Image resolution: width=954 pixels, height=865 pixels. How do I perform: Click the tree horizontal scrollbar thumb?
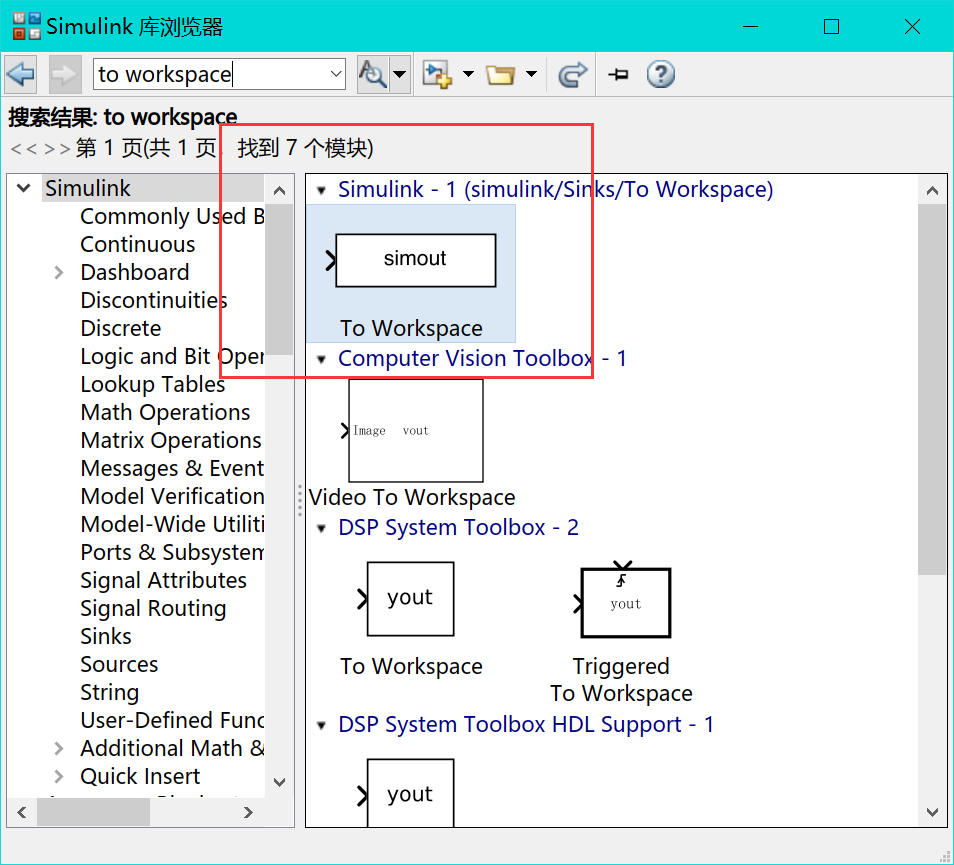pos(93,812)
